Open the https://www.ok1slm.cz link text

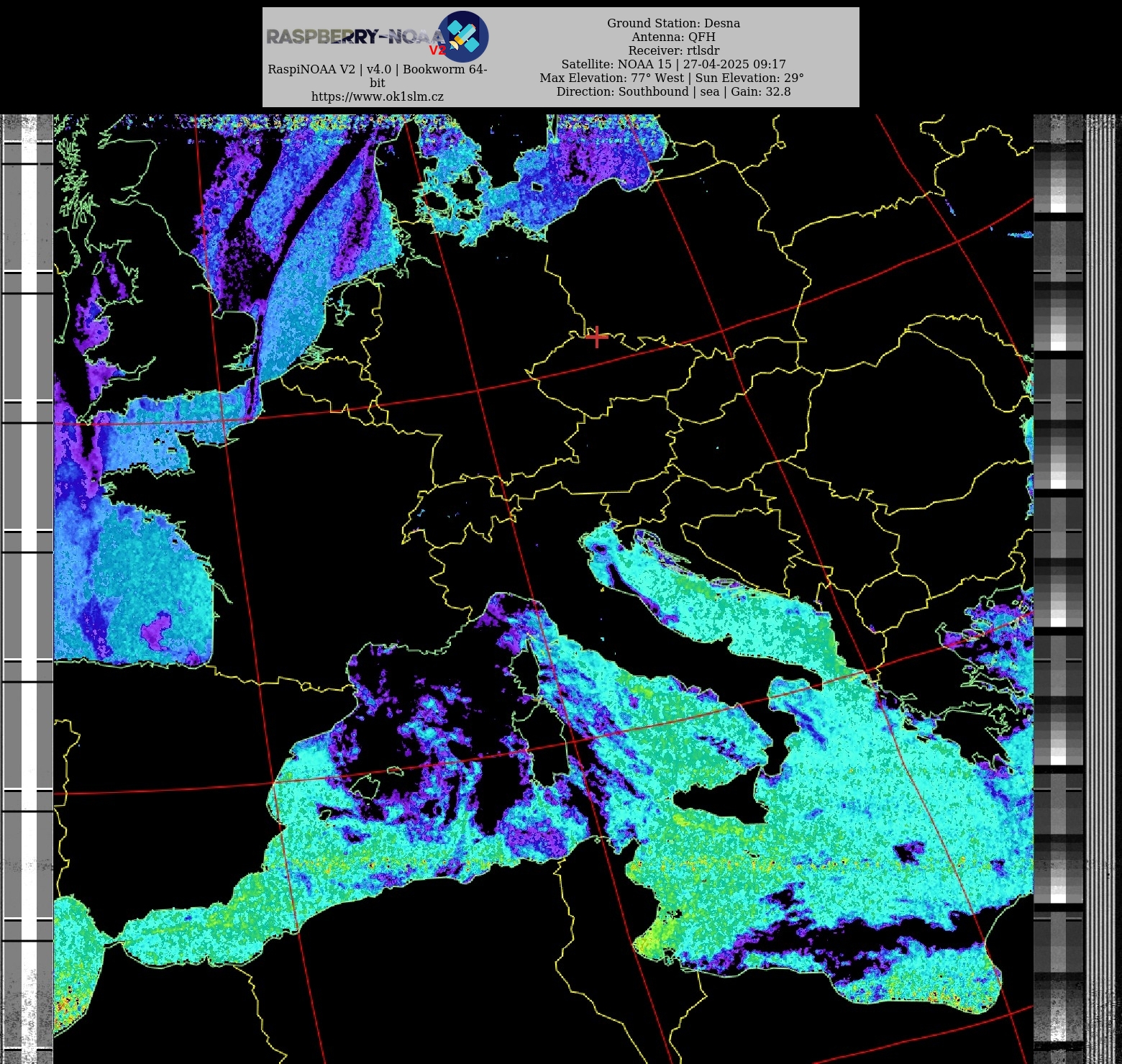tap(378, 96)
